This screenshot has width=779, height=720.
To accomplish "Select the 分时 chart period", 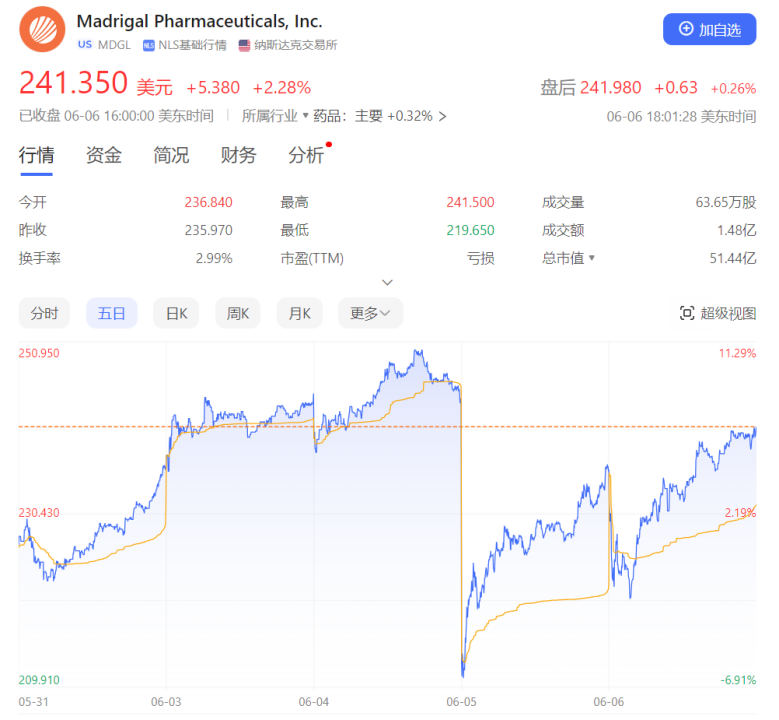I will [44, 313].
